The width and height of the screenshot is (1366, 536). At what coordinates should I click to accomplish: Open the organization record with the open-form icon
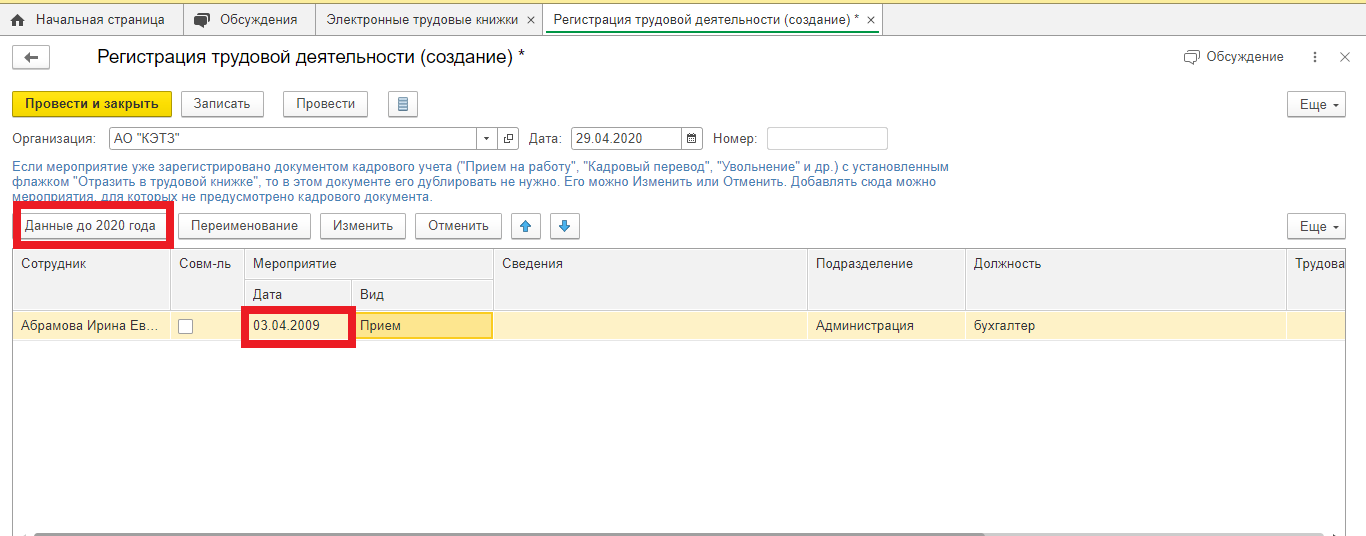click(x=509, y=139)
